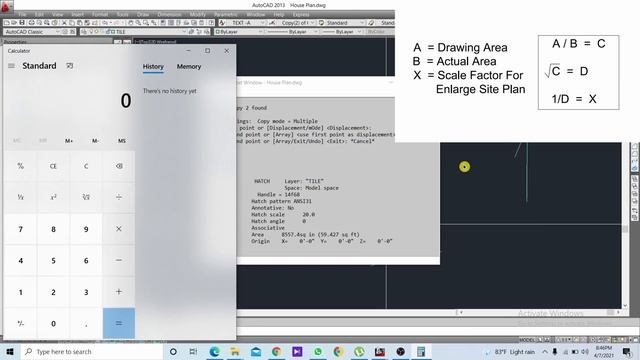640x360 pixels.
Task: Click the hatch Area 8557.4sq in line
Action: (305, 235)
